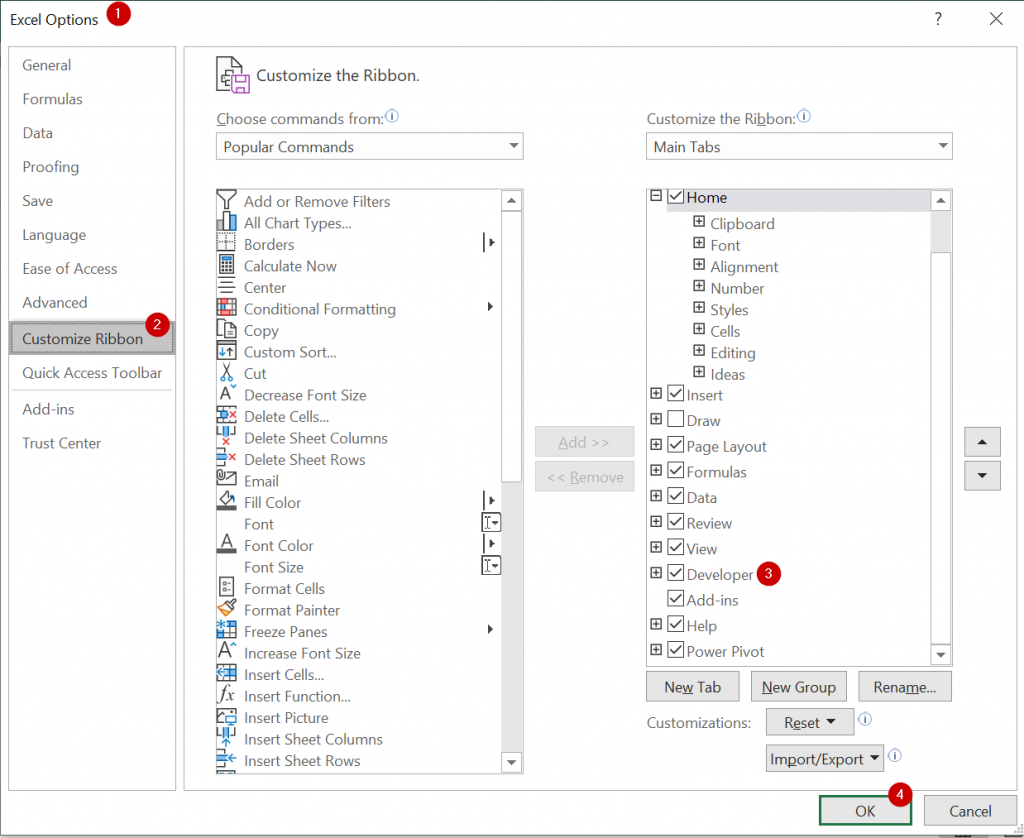Toggle the Formulas tab checkbox
Image resolution: width=1024 pixels, height=838 pixels.
(x=676, y=471)
